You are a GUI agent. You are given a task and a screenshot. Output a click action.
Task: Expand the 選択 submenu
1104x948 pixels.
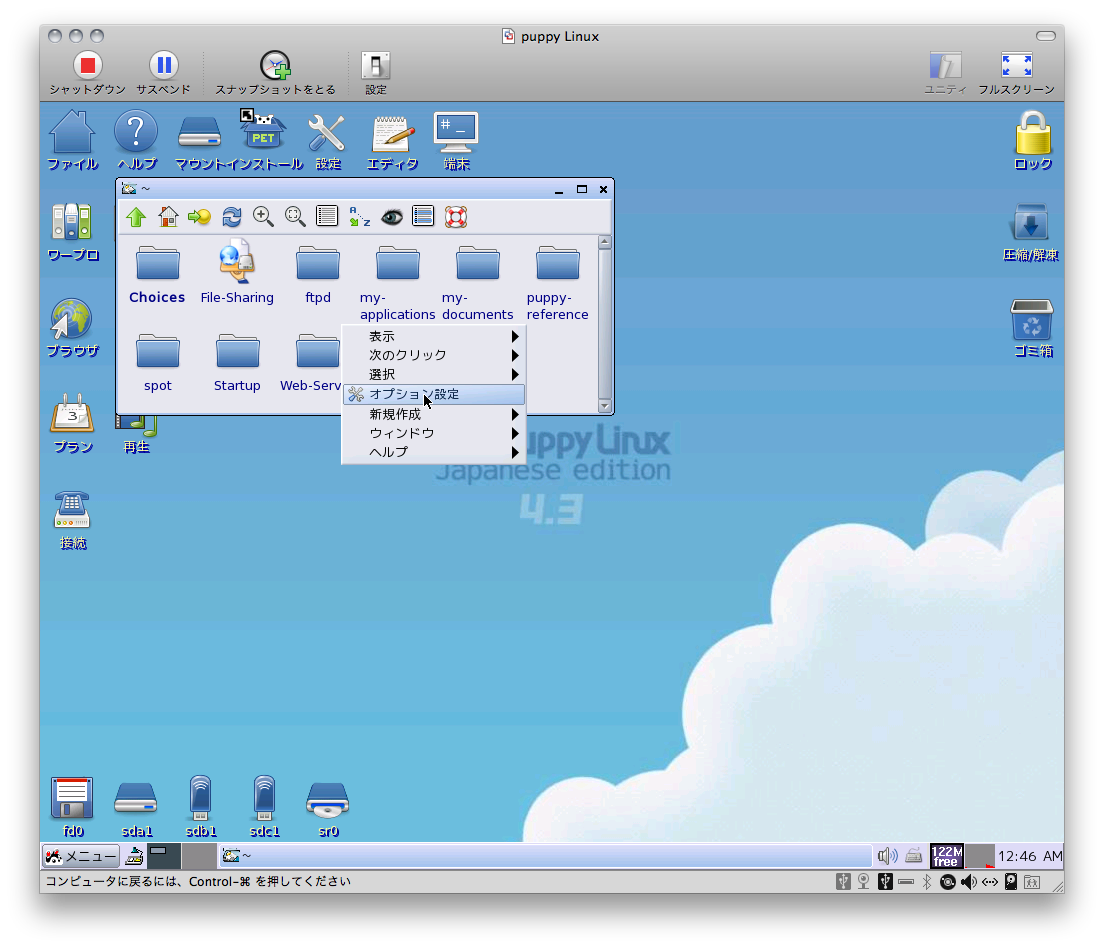(x=434, y=375)
